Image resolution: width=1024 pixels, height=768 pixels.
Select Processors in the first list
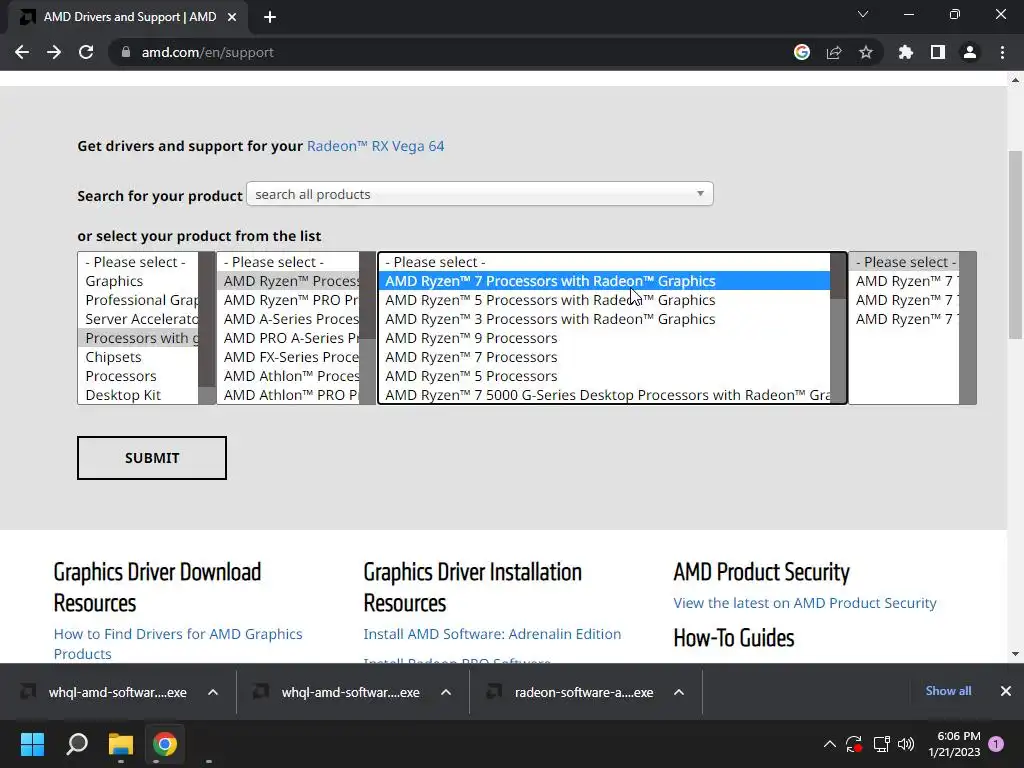[138, 376]
